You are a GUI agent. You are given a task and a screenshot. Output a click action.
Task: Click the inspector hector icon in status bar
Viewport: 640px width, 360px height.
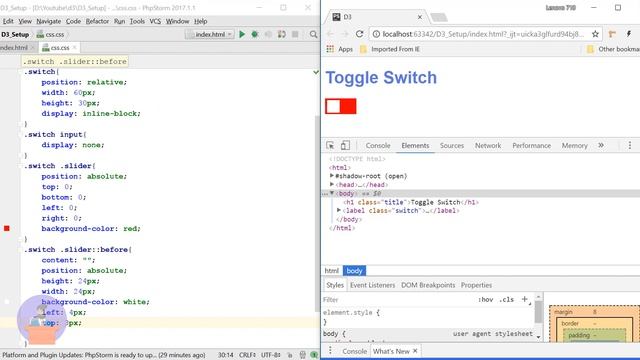tap(302, 355)
